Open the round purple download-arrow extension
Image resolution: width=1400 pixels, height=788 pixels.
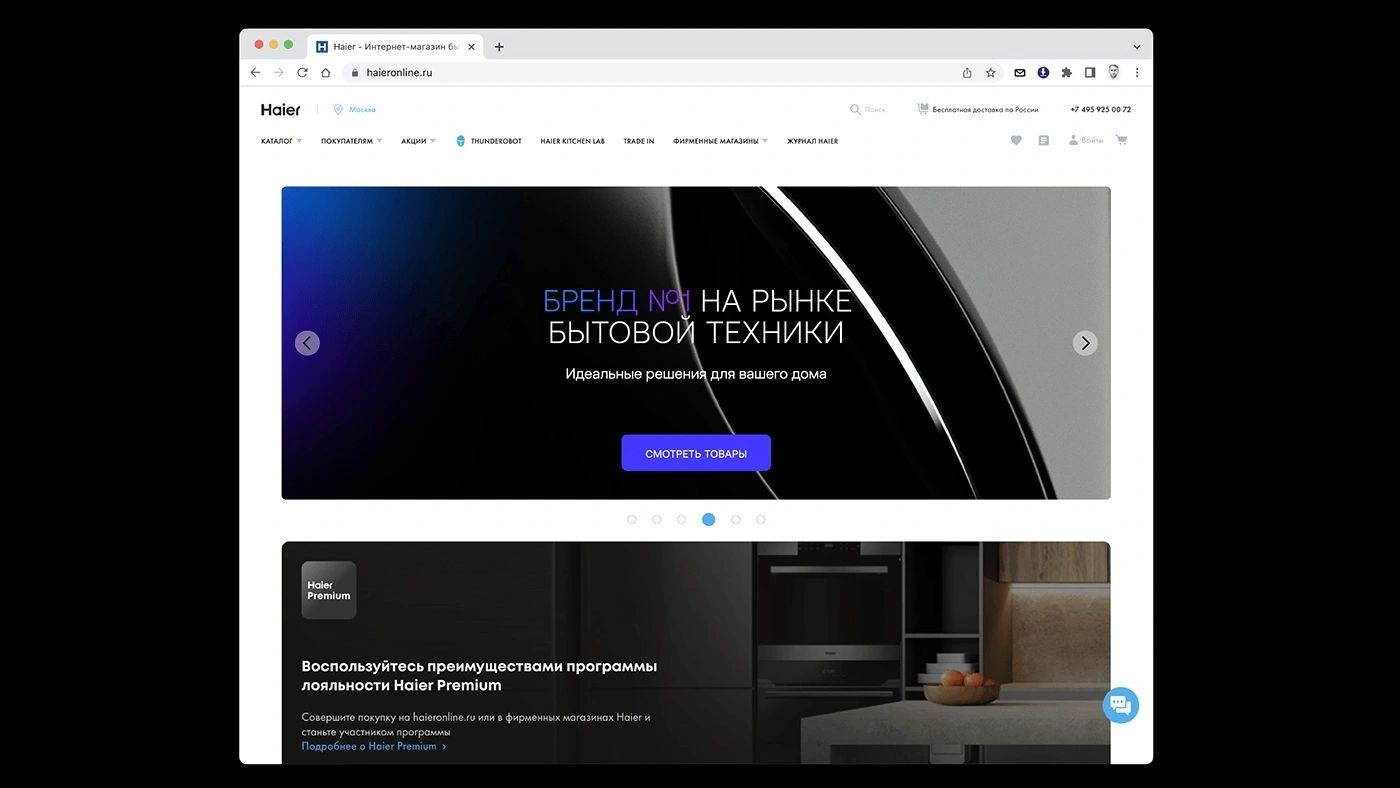1043,72
